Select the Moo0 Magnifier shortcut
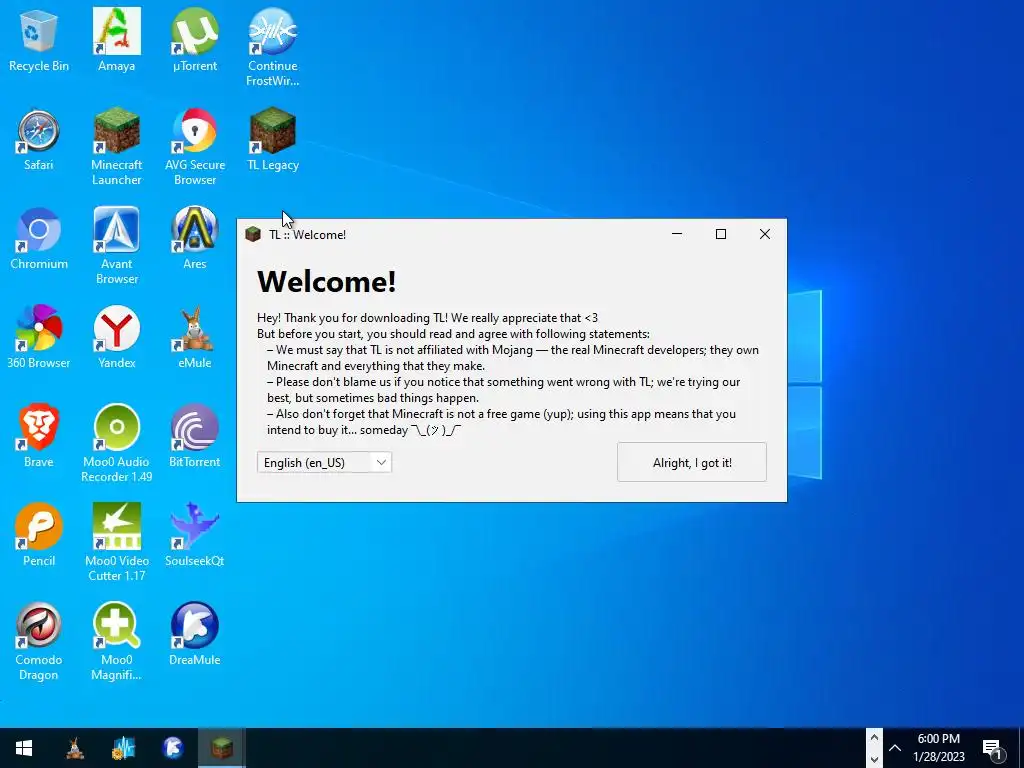 click(116, 641)
